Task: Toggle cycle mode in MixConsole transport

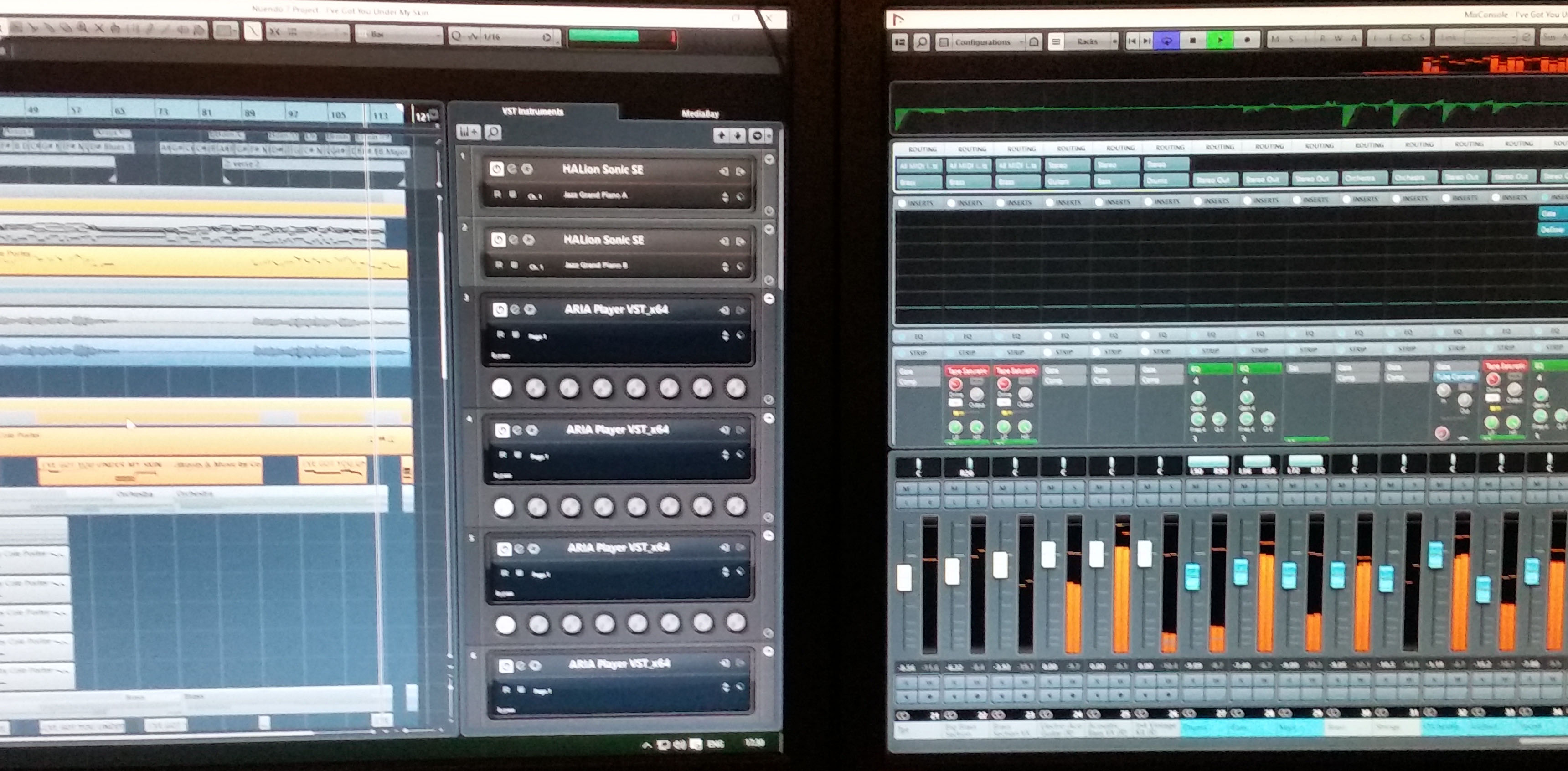Action: [1167, 41]
